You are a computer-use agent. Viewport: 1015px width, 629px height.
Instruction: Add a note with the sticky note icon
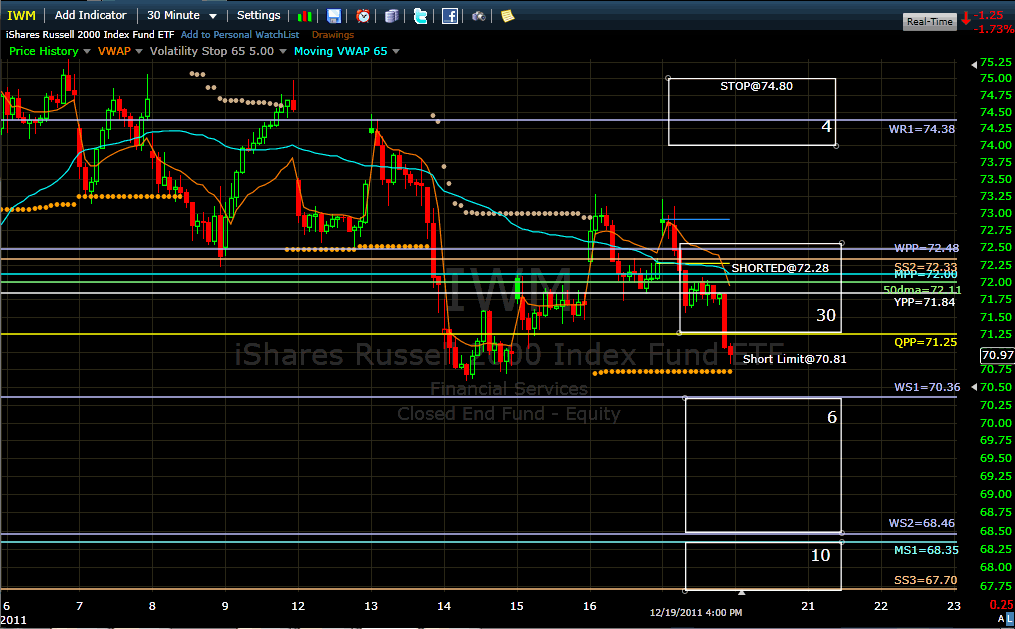coord(508,16)
